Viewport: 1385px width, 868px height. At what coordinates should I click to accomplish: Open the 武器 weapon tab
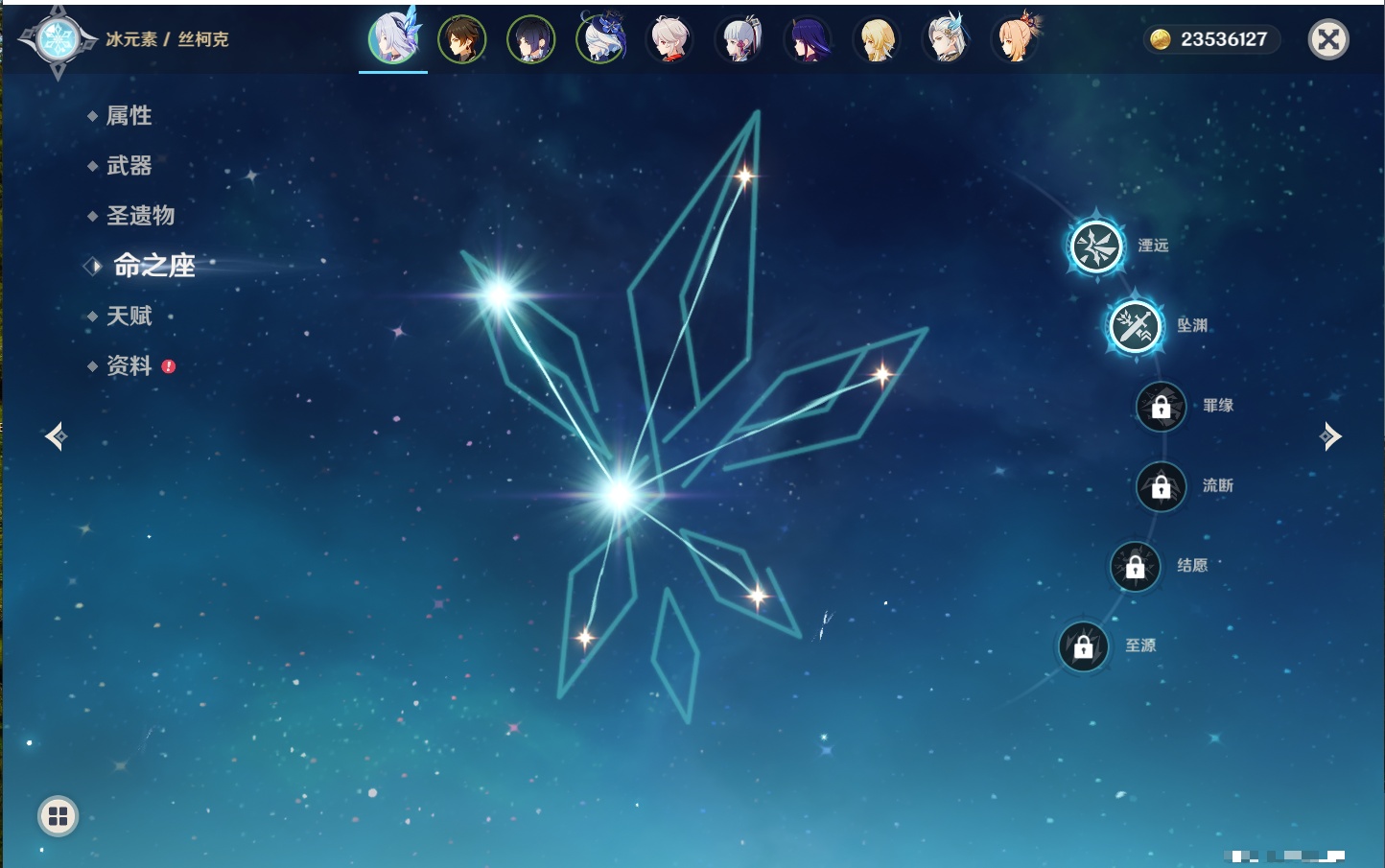point(129,166)
